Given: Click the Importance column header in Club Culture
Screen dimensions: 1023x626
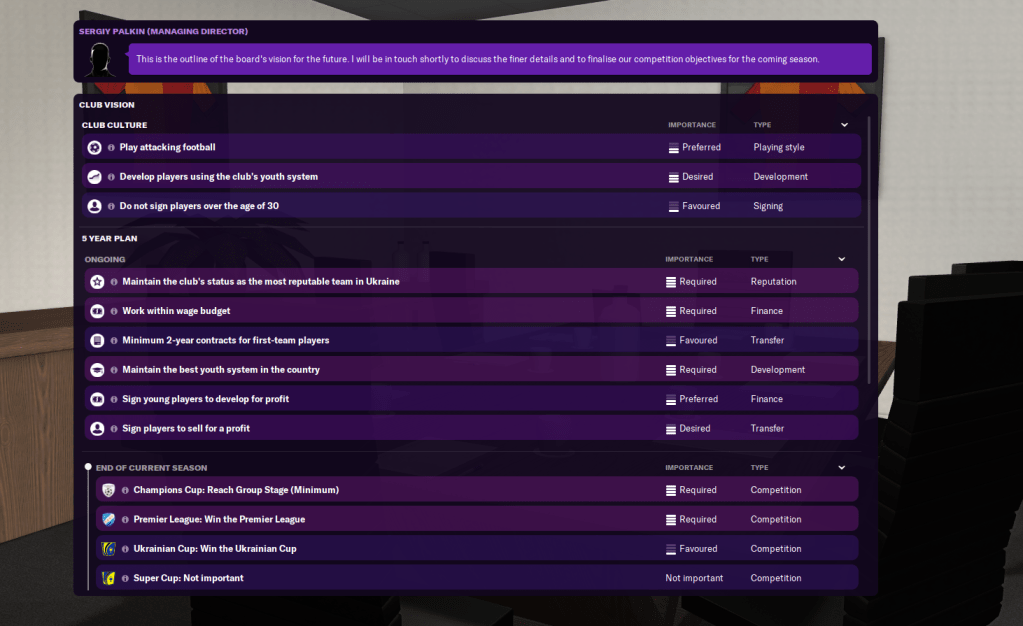Looking at the screenshot, I should pos(692,125).
